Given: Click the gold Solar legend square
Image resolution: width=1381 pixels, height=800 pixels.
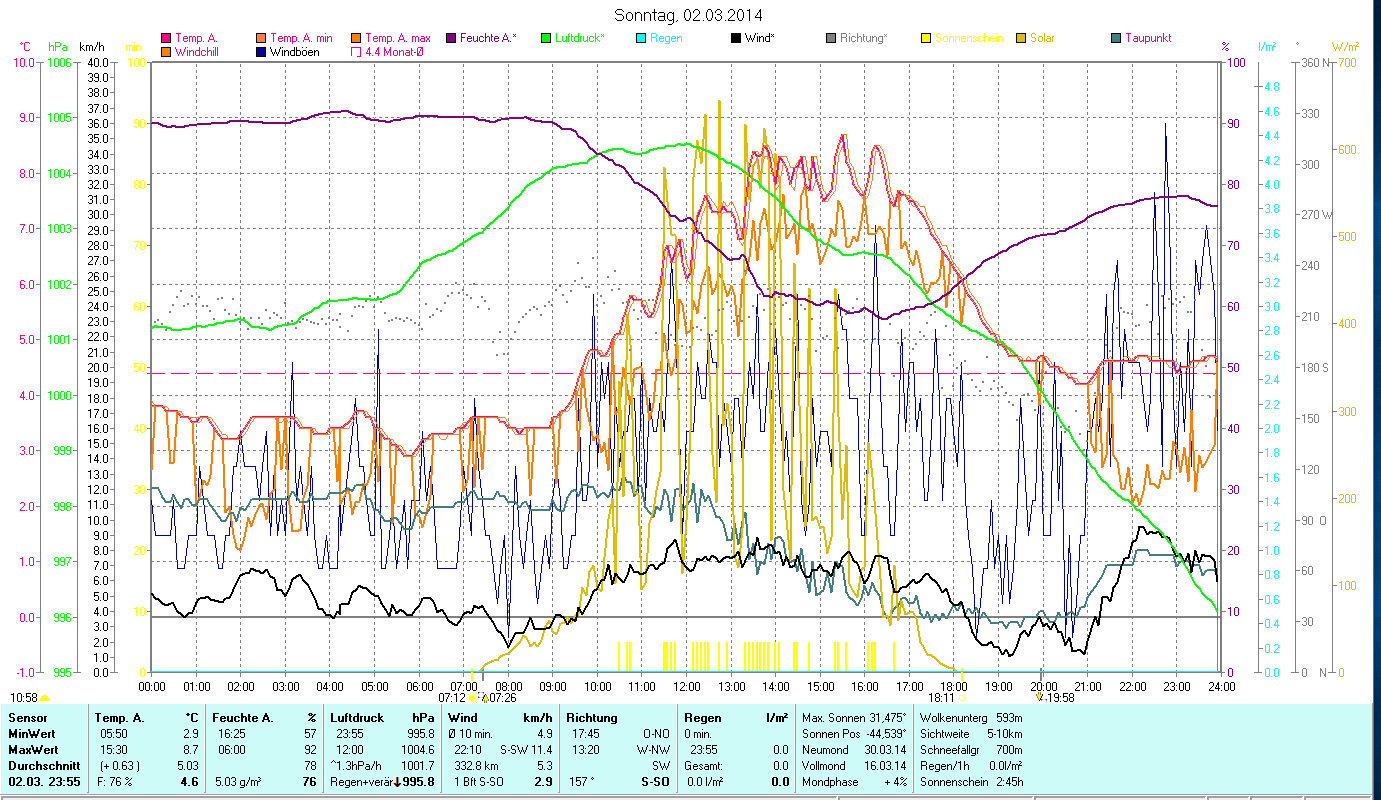Looking at the screenshot, I should (x=1021, y=38).
